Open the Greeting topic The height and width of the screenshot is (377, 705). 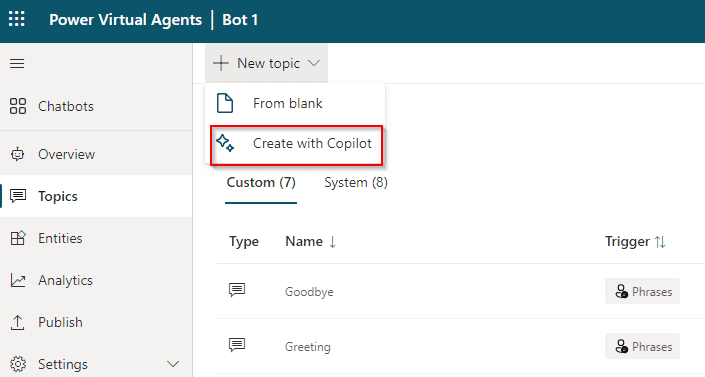coord(308,347)
